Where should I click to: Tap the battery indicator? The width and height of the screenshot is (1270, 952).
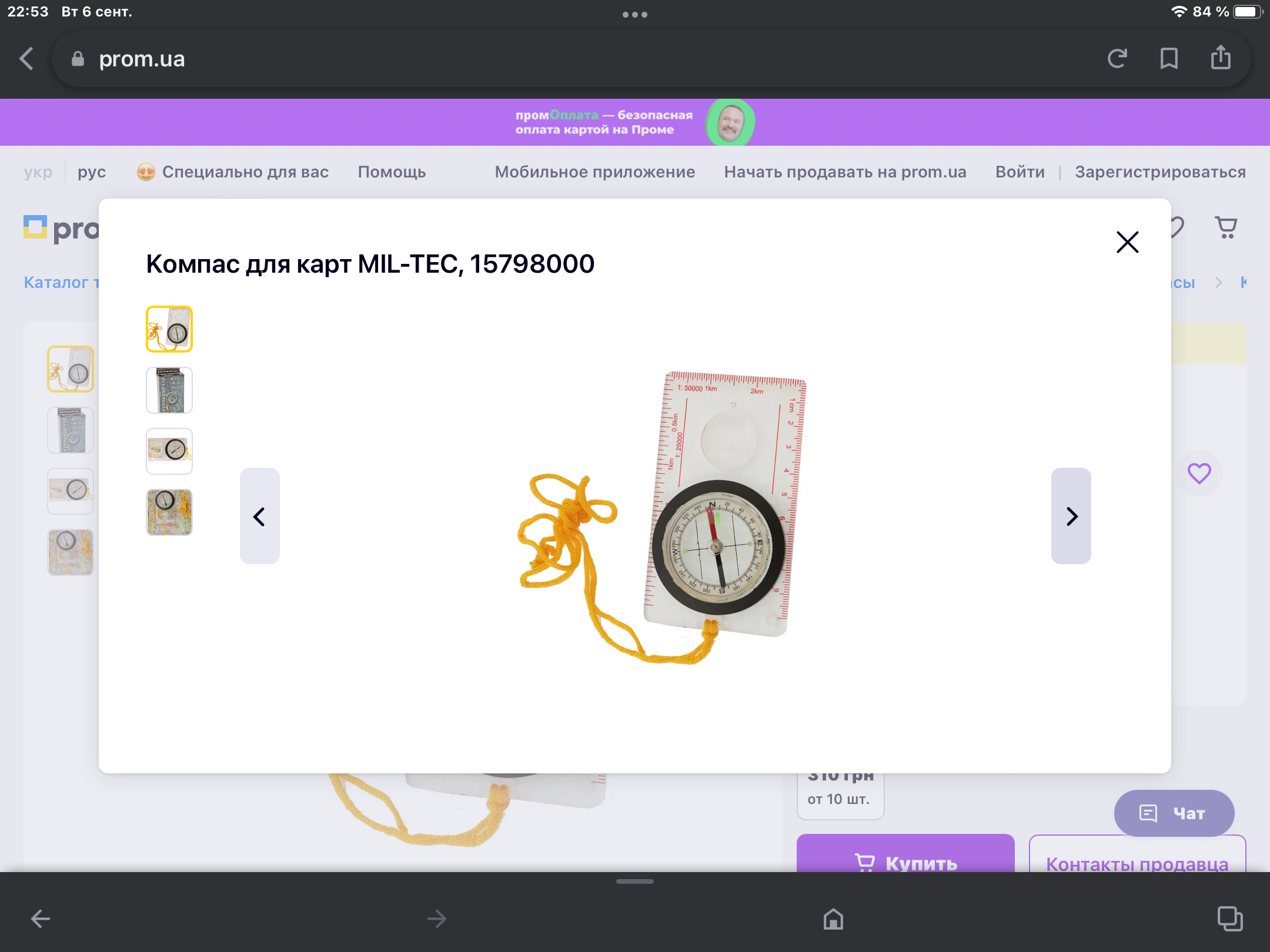[x=1248, y=12]
